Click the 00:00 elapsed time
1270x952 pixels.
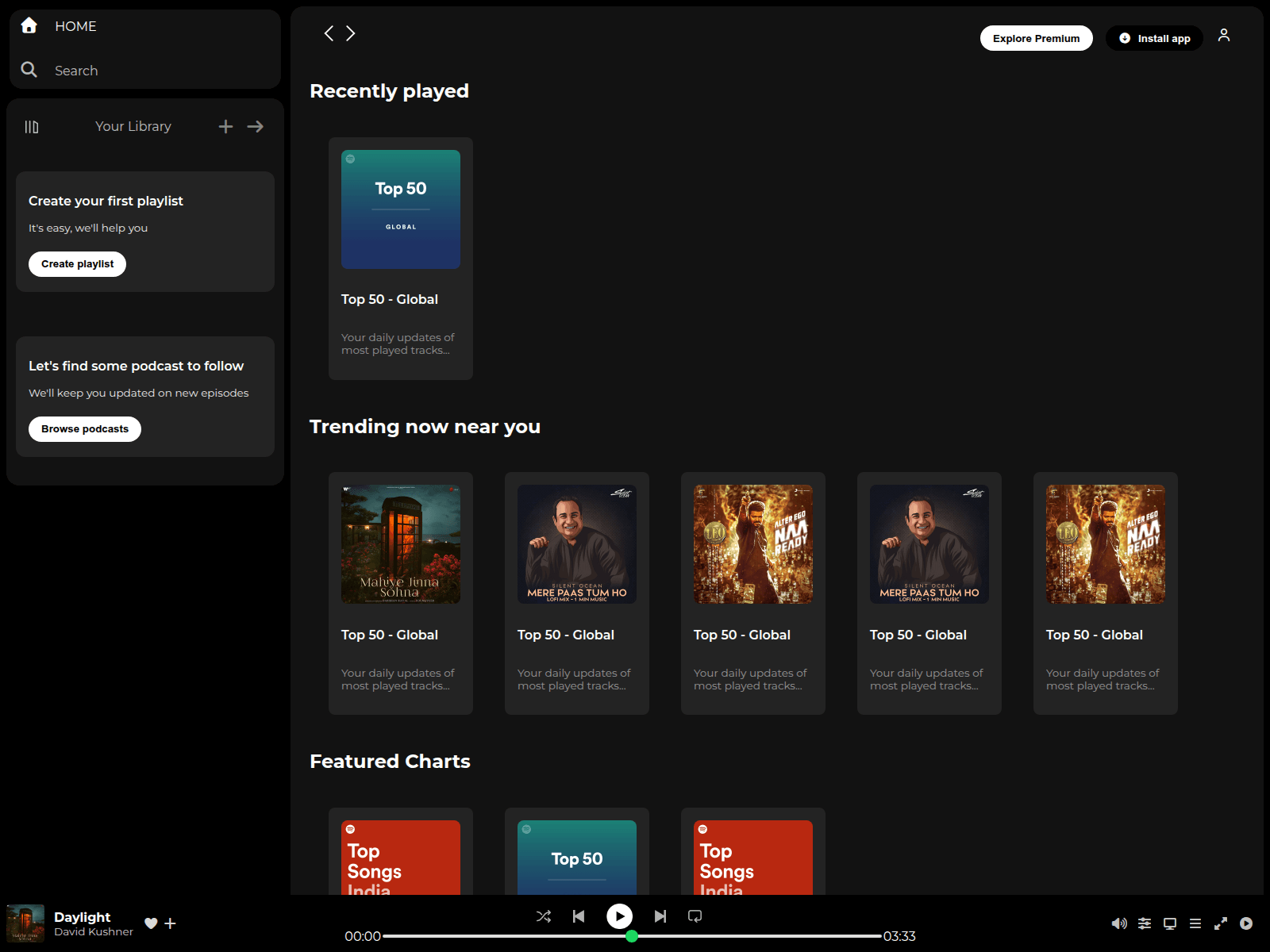[363, 936]
